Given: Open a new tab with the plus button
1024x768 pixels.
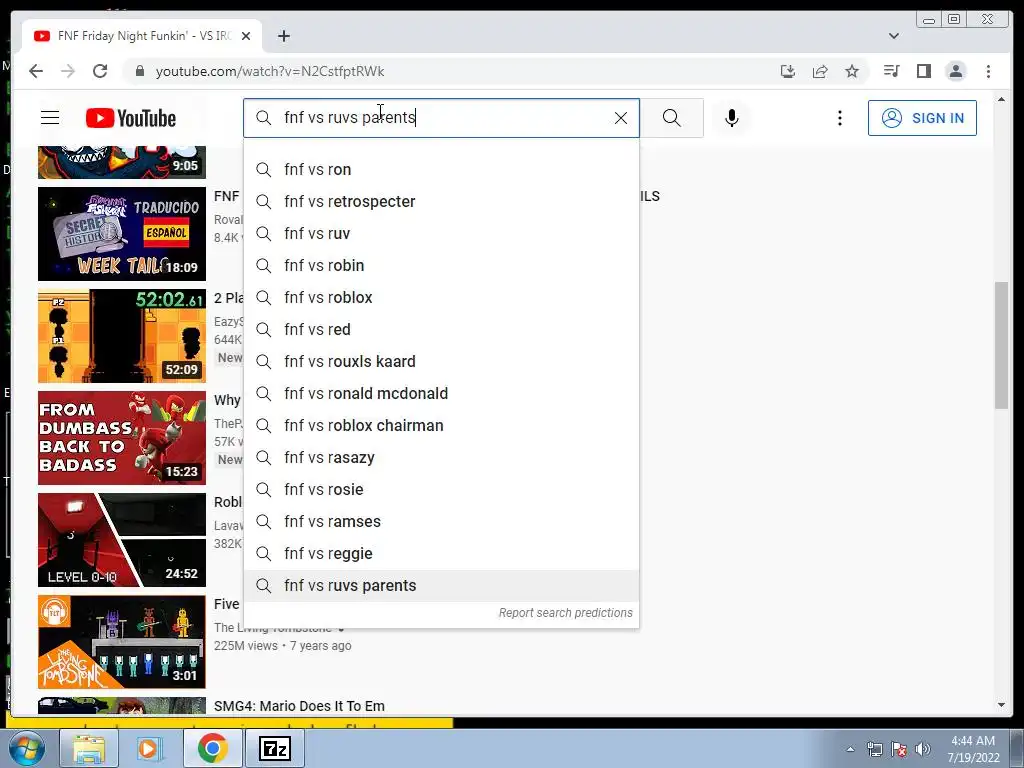Looking at the screenshot, I should coord(283,36).
